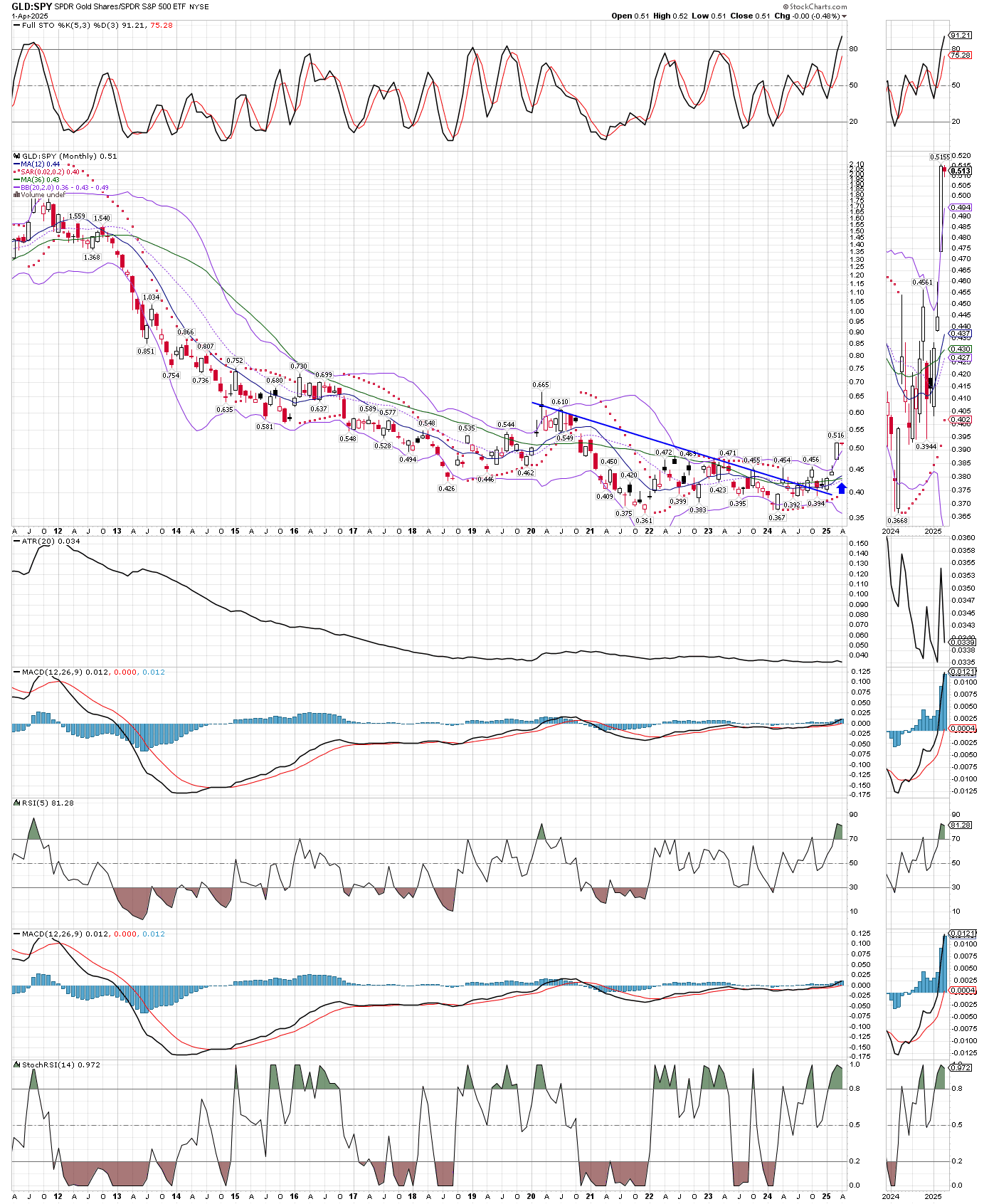Click the date '1-Apr-2025'

pyautogui.click(x=28, y=16)
